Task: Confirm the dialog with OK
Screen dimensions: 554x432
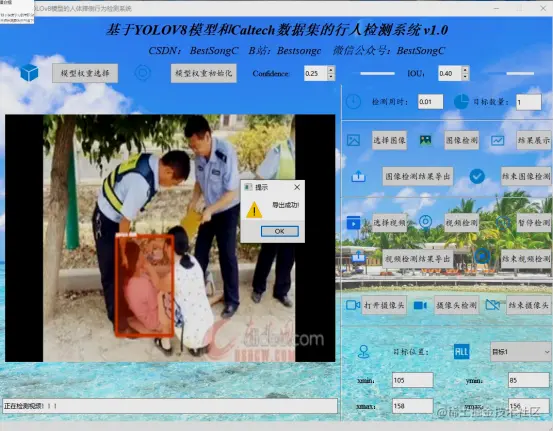Action: coord(279,231)
